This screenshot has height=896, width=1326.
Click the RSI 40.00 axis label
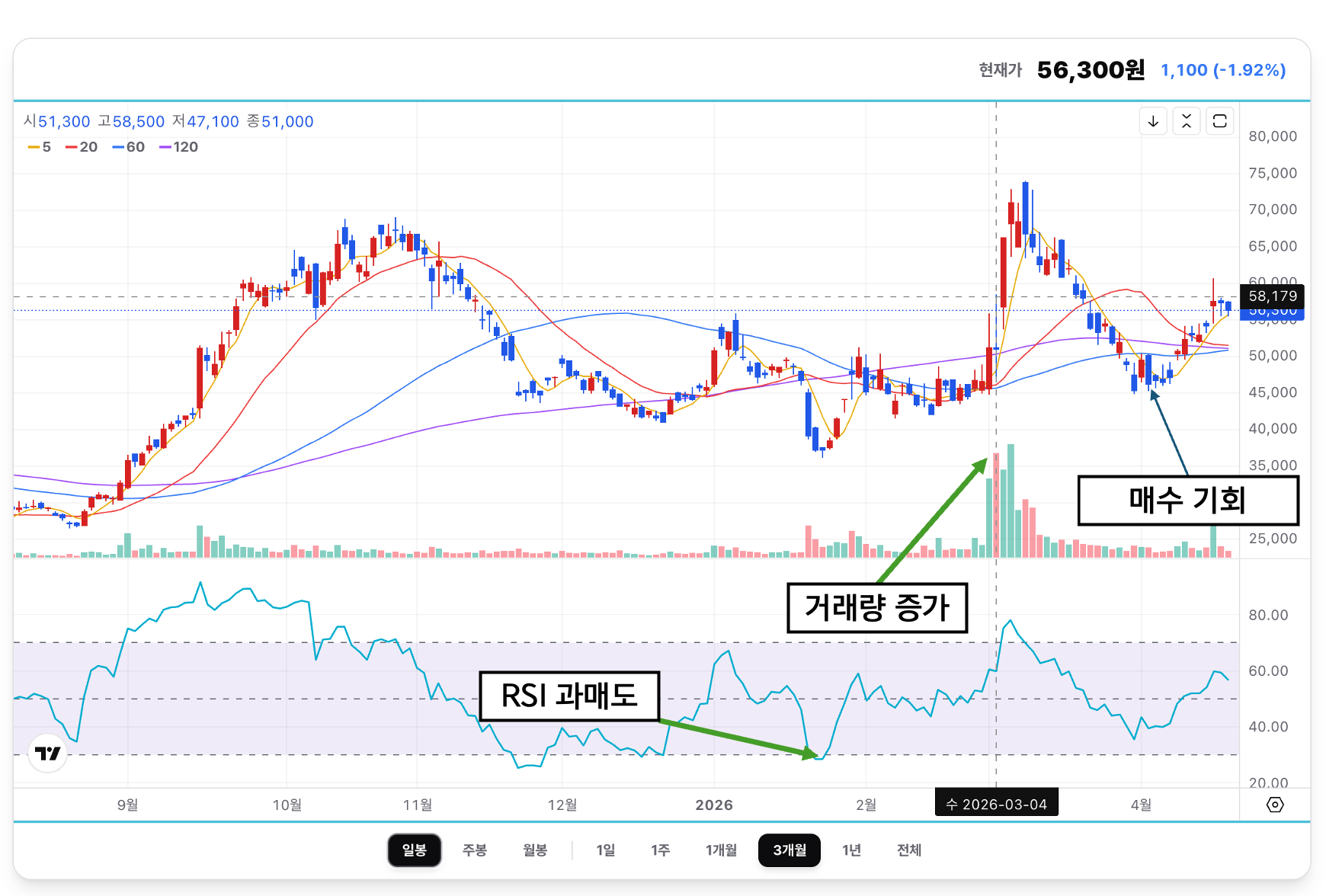pos(1268,727)
